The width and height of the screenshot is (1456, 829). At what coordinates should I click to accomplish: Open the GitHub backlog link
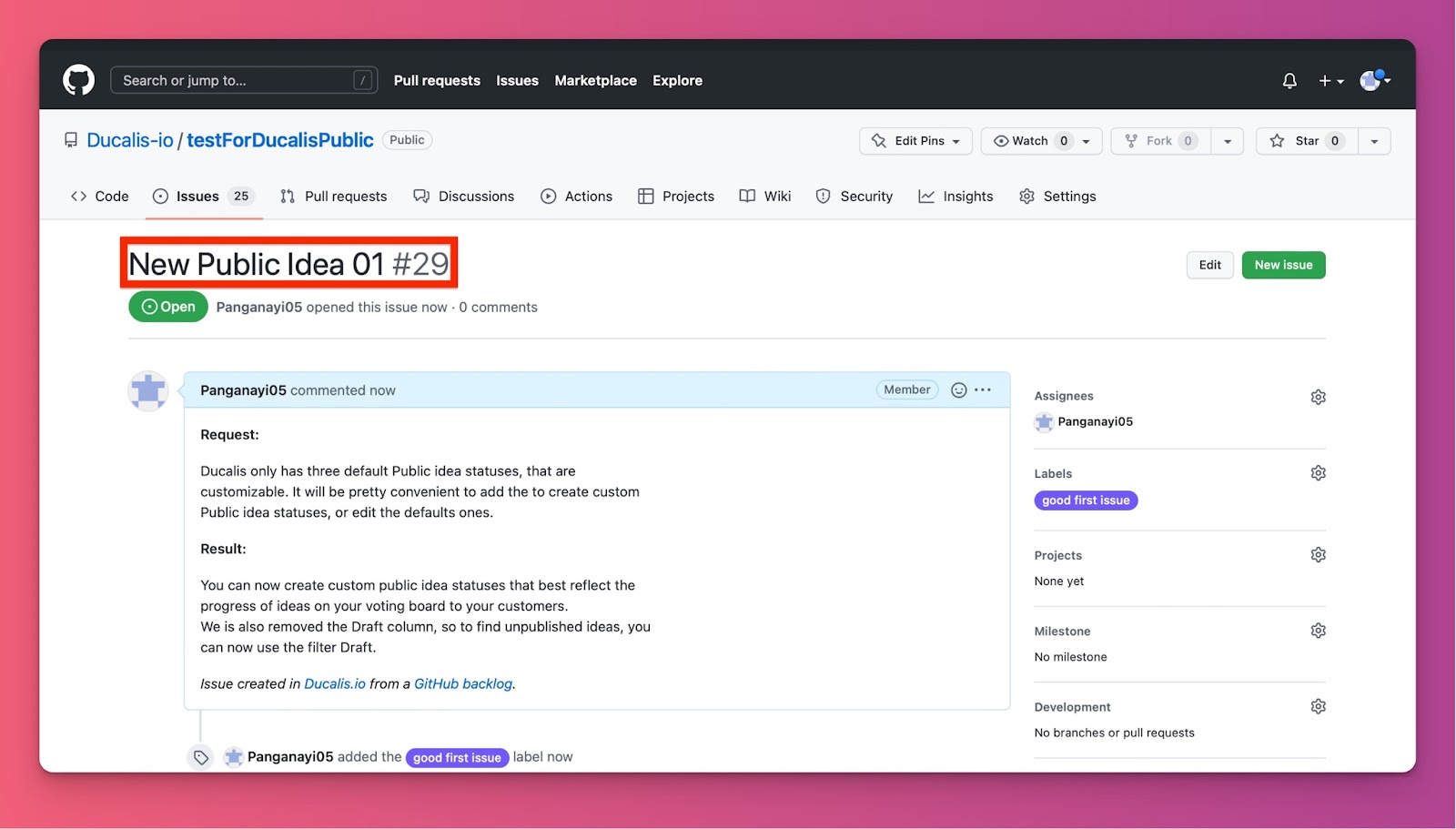(463, 683)
